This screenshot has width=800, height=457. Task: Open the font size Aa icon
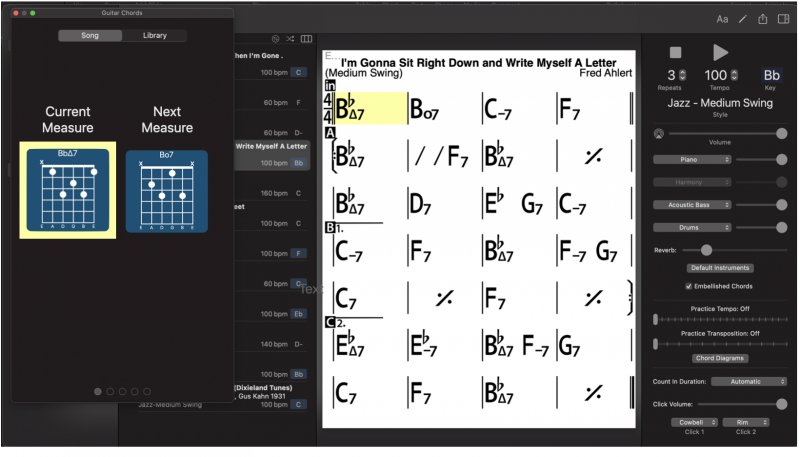coord(722,19)
